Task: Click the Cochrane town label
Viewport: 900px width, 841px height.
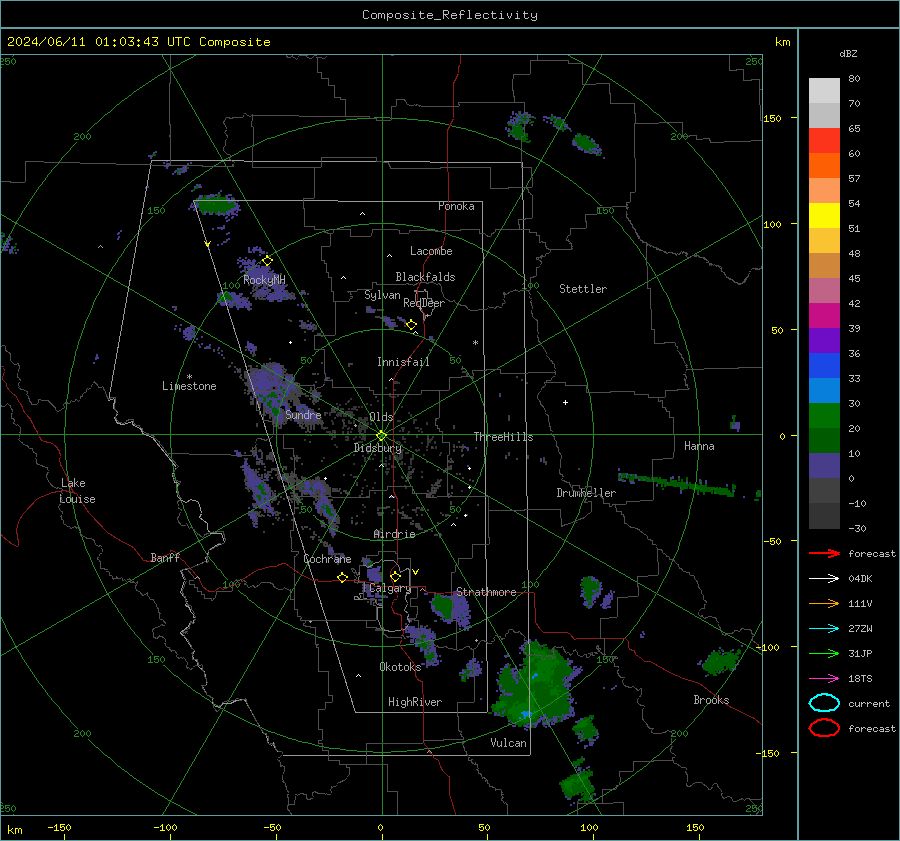Action: pyautogui.click(x=327, y=559)
